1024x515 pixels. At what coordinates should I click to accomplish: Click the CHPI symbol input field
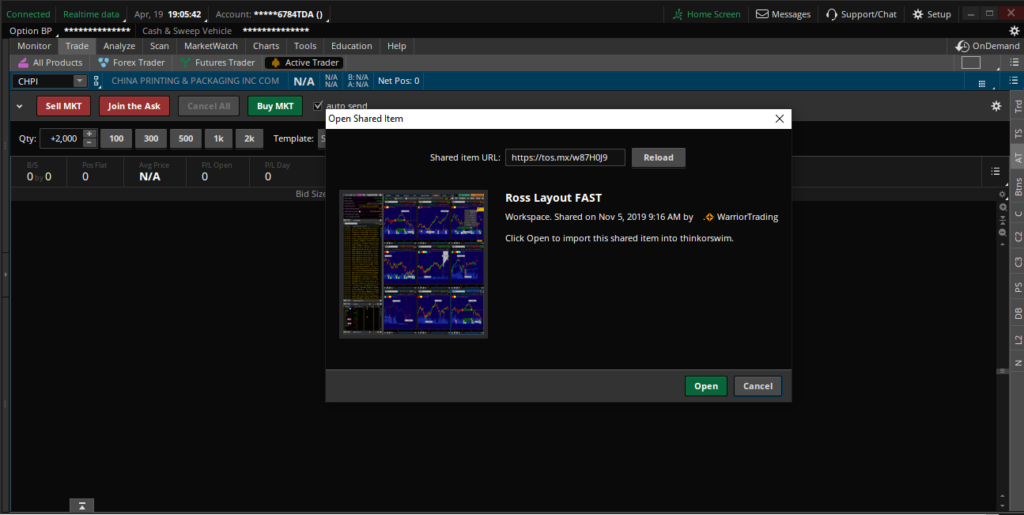point(43,82)
